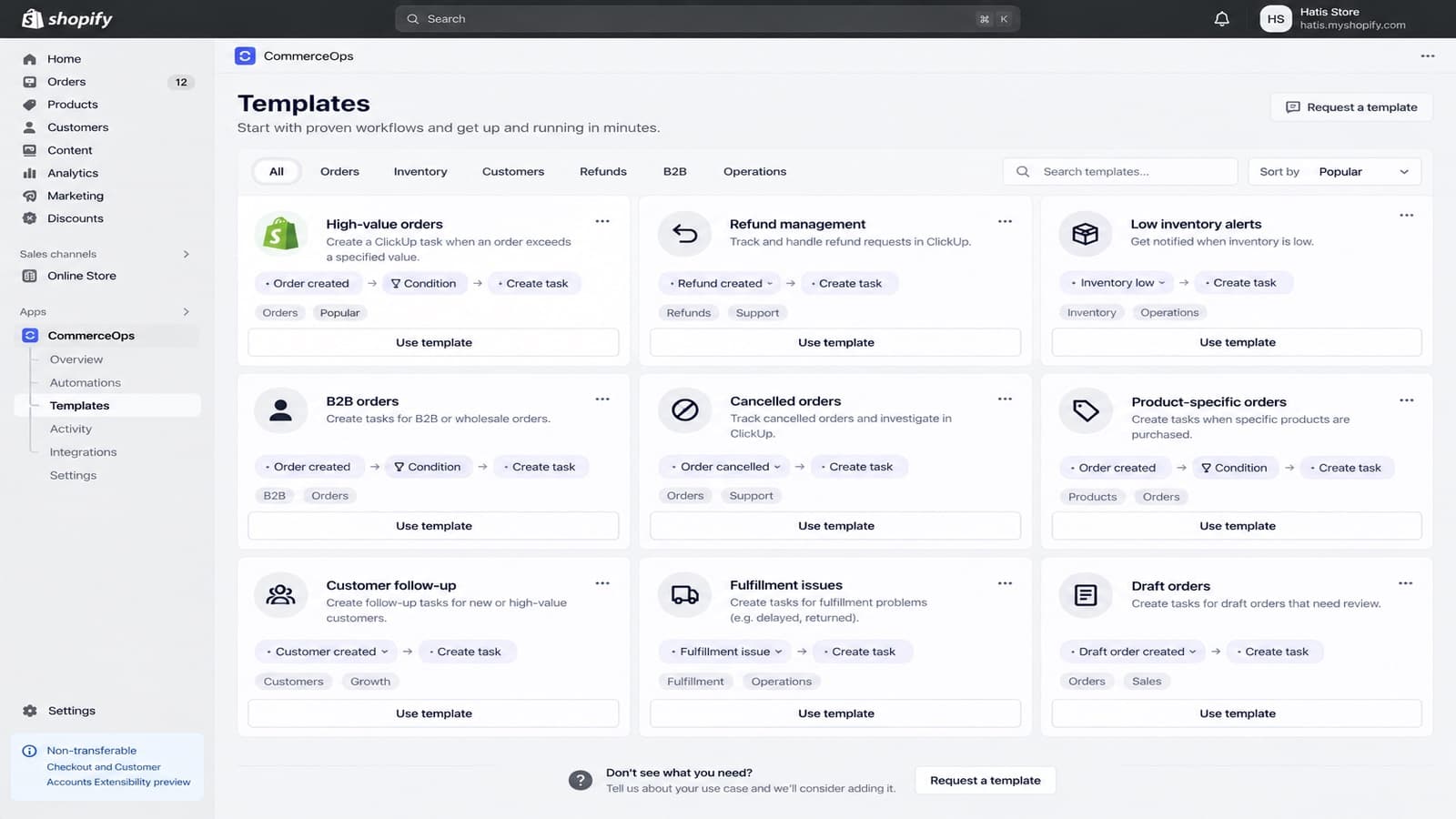1456x819 pixels.
Task: Click the Analytics bar chart icon
Action: [x=30, y=173]
